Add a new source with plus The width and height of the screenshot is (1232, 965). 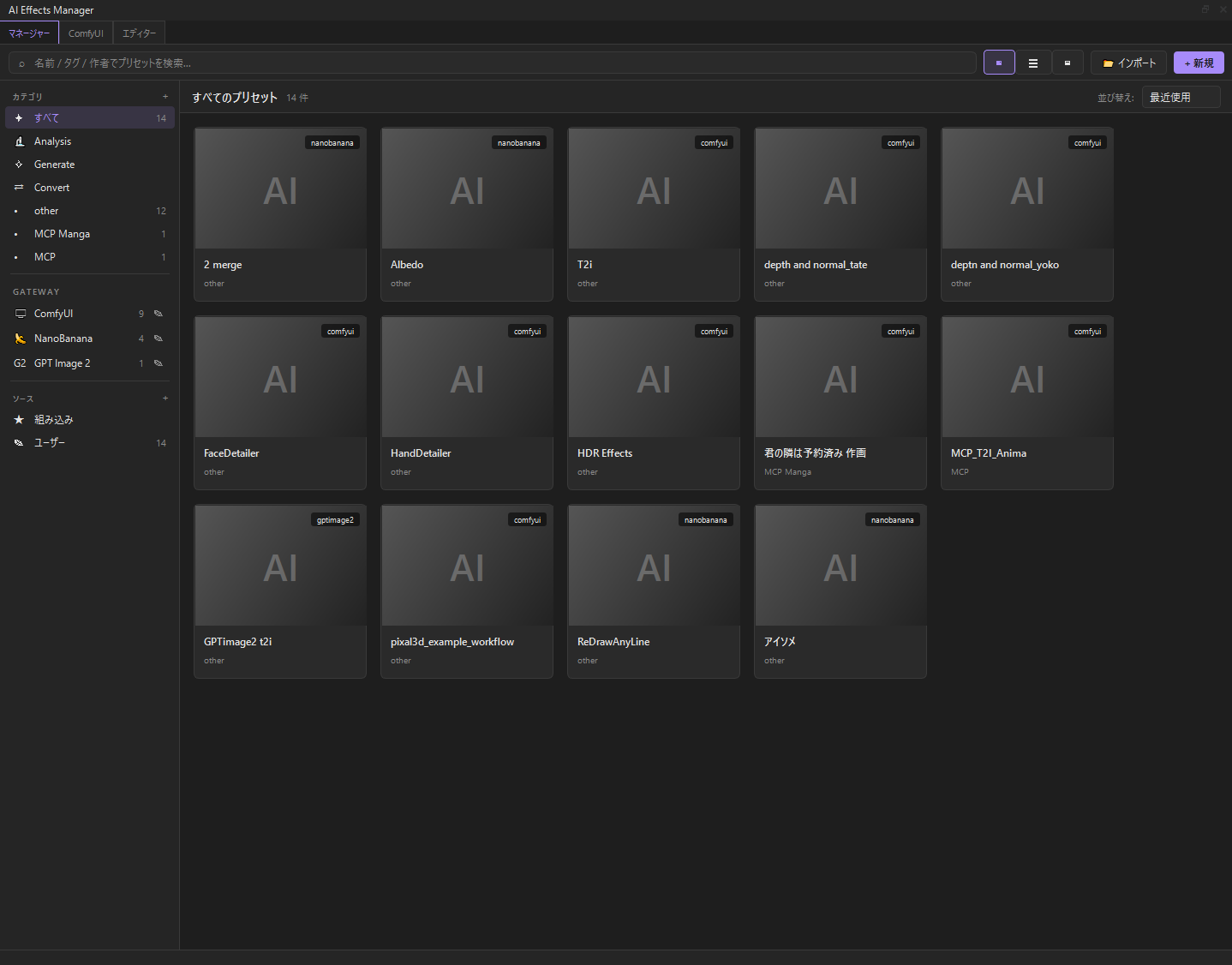(165, 398)
